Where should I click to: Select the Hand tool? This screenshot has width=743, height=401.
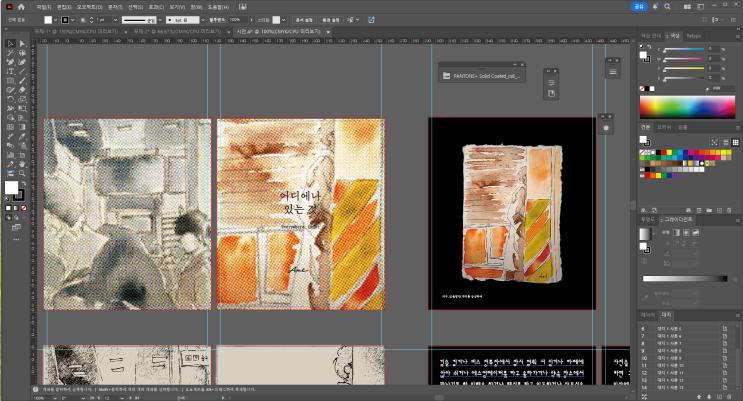pos(22,164)
